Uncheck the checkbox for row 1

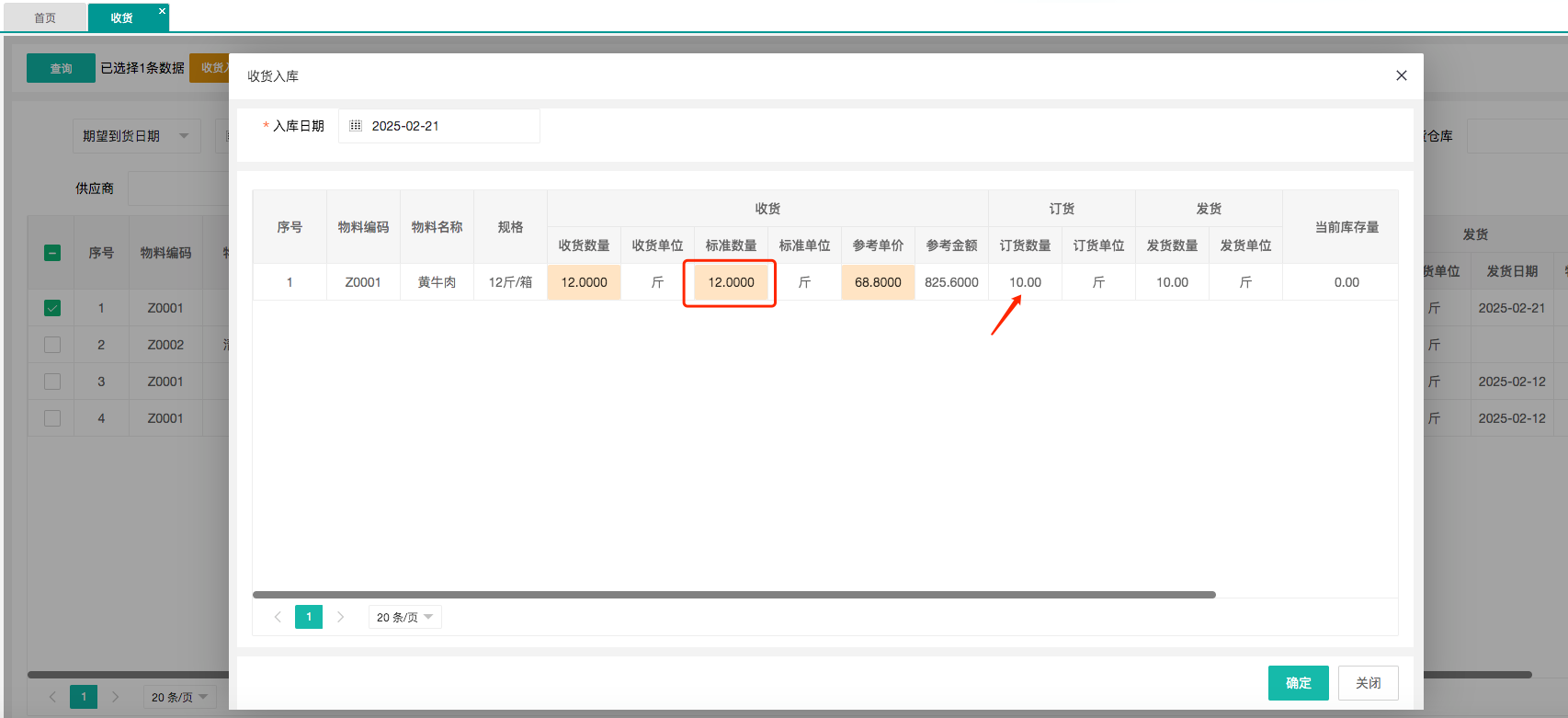52,308
